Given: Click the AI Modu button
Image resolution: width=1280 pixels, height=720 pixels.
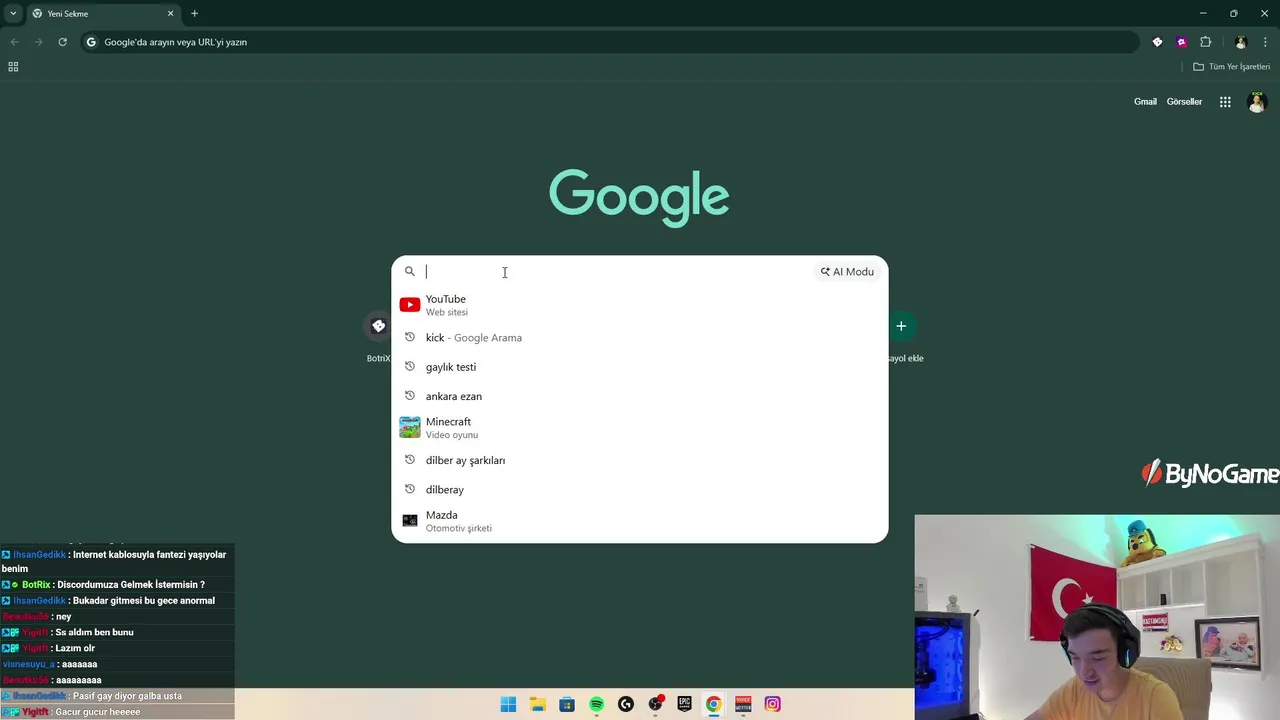Looking at the screenshot, I should pyautogui.click(x=847, y=271).
